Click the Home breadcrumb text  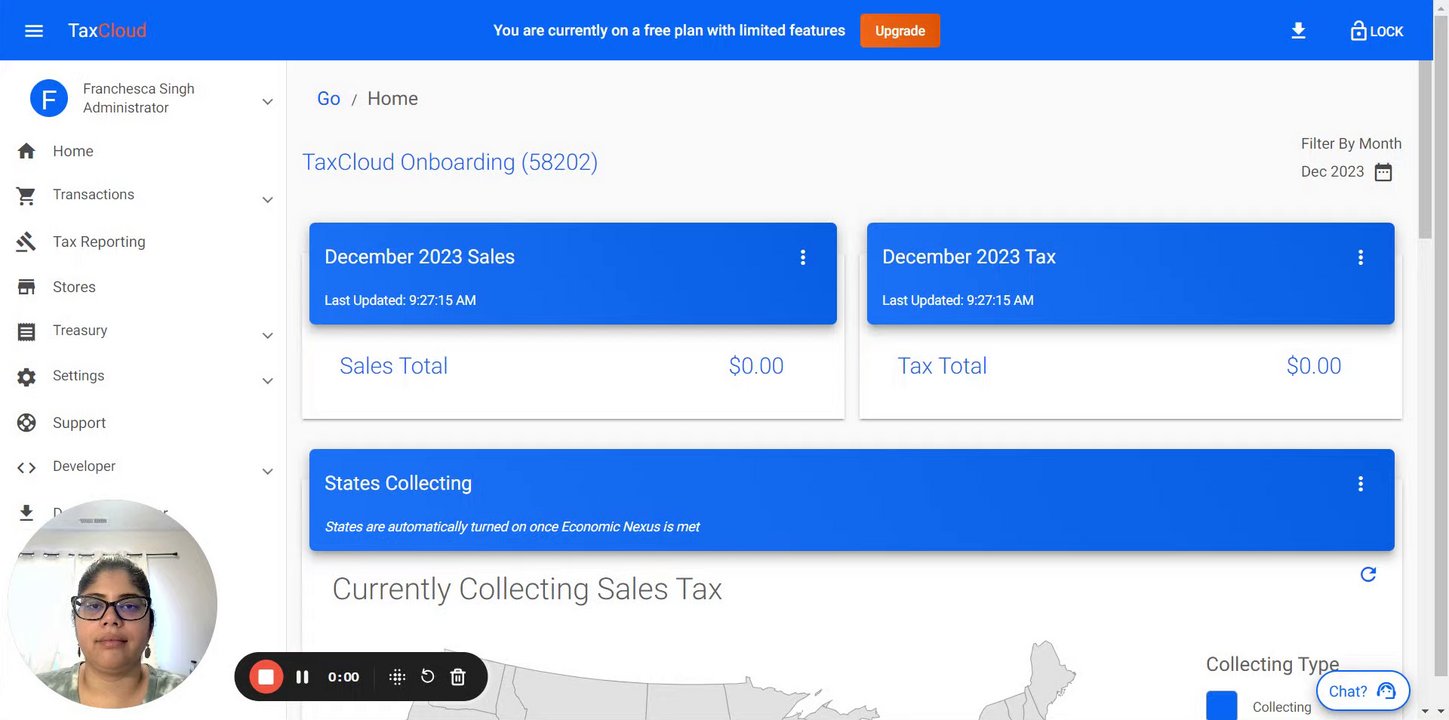393,99
